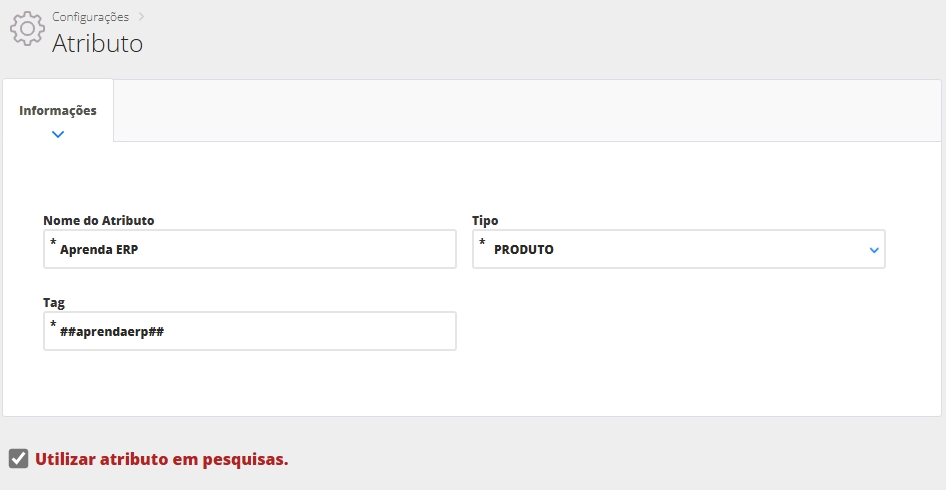The width and height of the screenshot is (946, 490).
Task: Open the Configurações breadcrumb link
Action: (90, 17)
